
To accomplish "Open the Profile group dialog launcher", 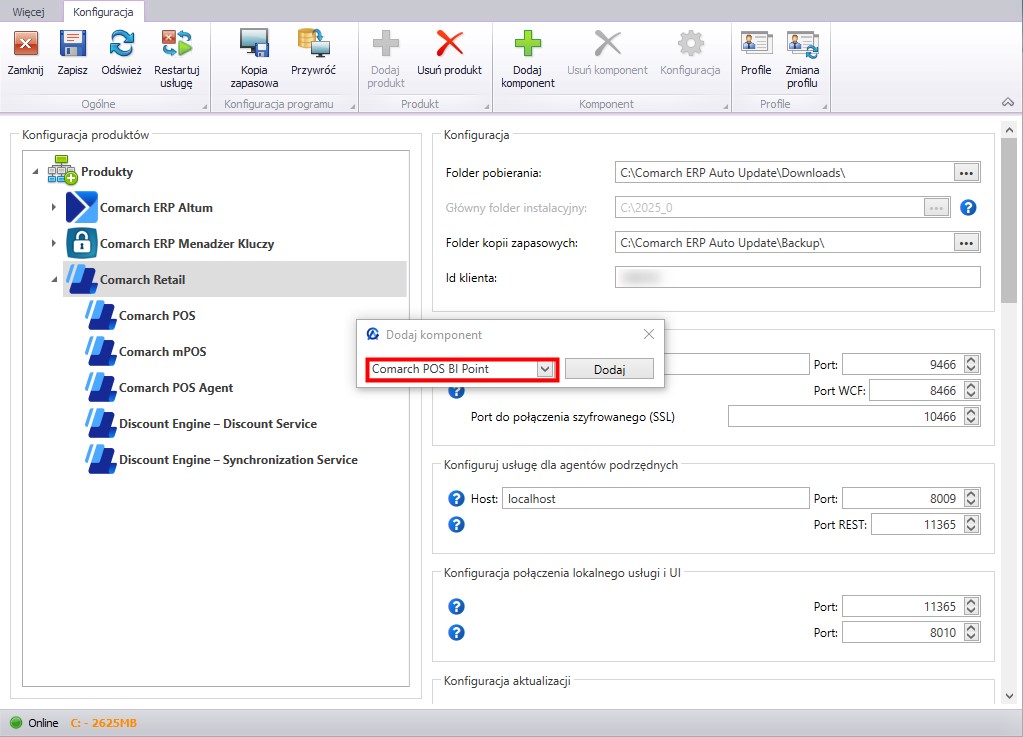I will tap(825, 106).
